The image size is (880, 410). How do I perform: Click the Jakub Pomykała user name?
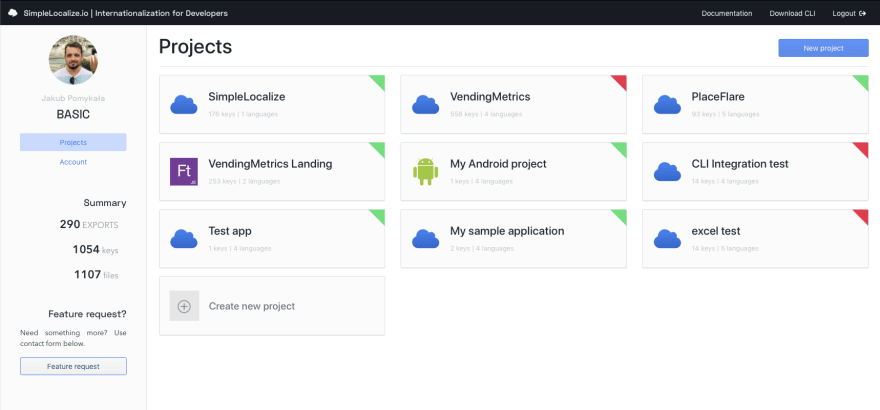(73, 98)
